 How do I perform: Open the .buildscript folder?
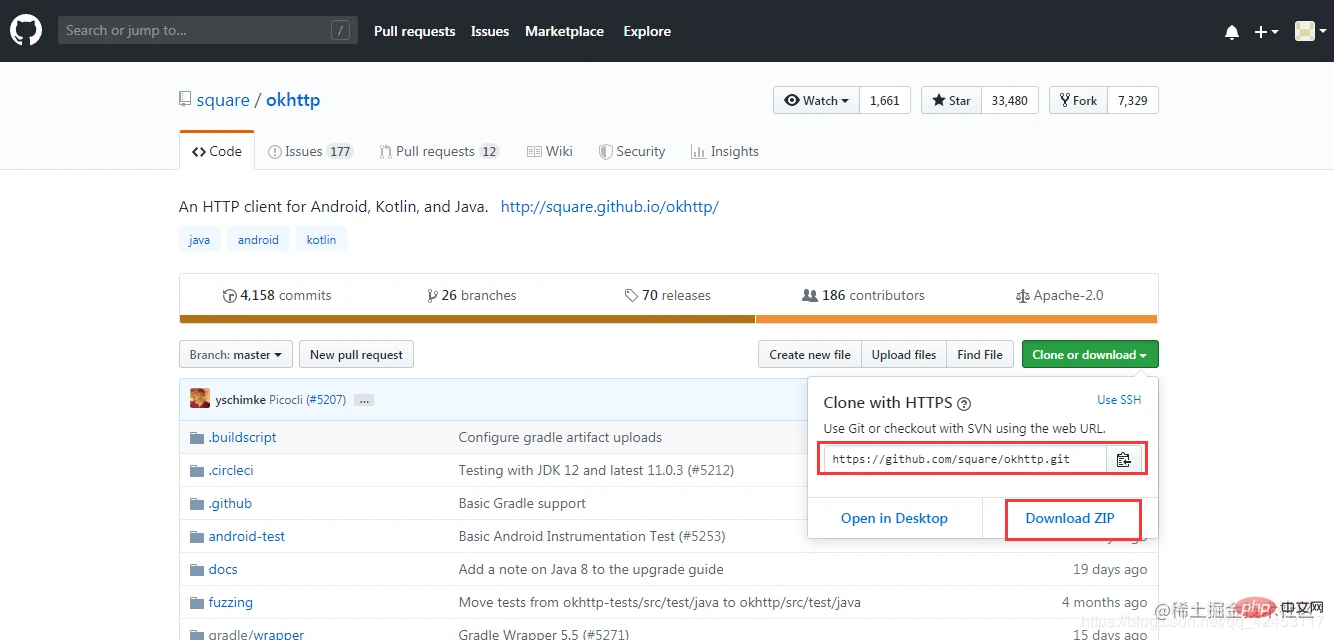coord(242,437)
